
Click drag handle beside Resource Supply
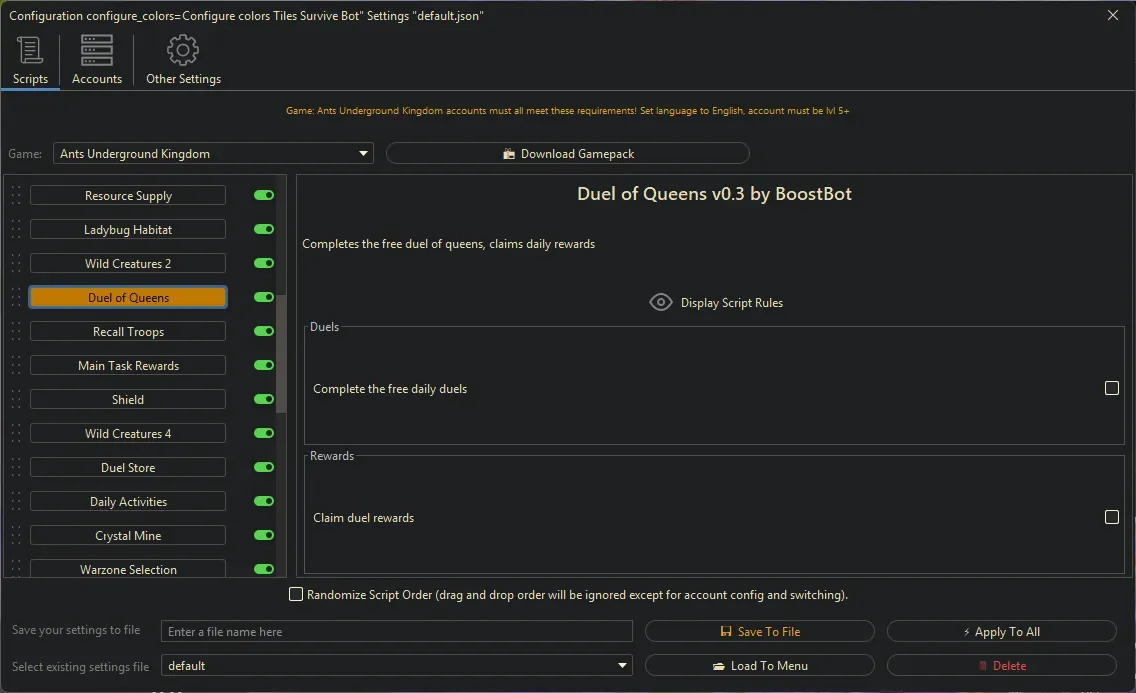coord(16,196)
